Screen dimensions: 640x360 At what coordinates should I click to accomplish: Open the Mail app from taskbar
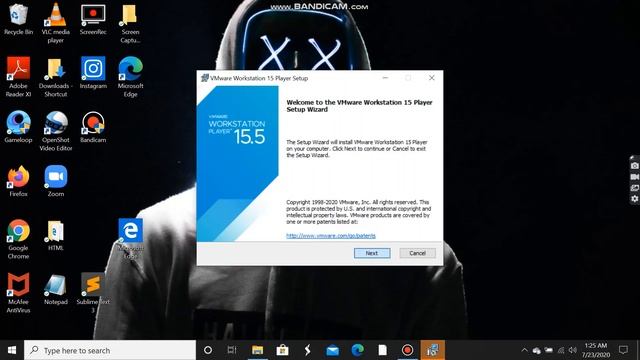333,350
